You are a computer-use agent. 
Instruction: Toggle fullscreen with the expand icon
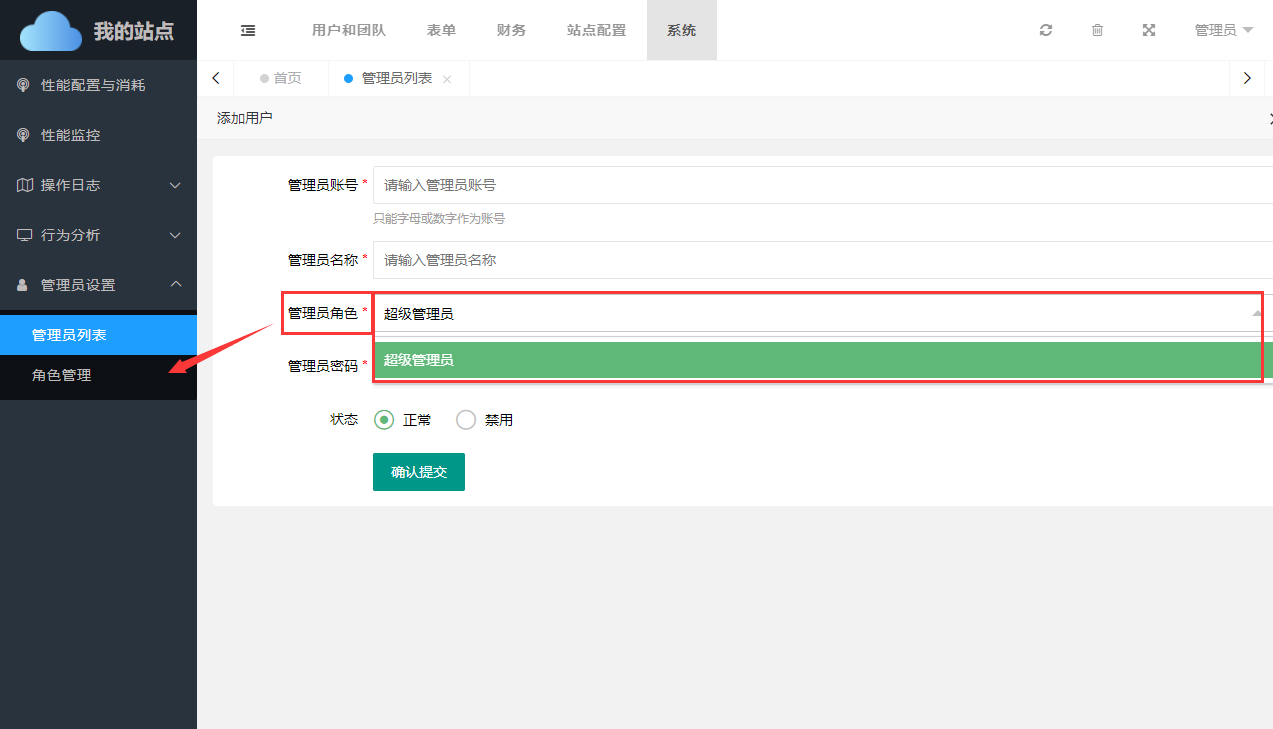point(1149,30)
